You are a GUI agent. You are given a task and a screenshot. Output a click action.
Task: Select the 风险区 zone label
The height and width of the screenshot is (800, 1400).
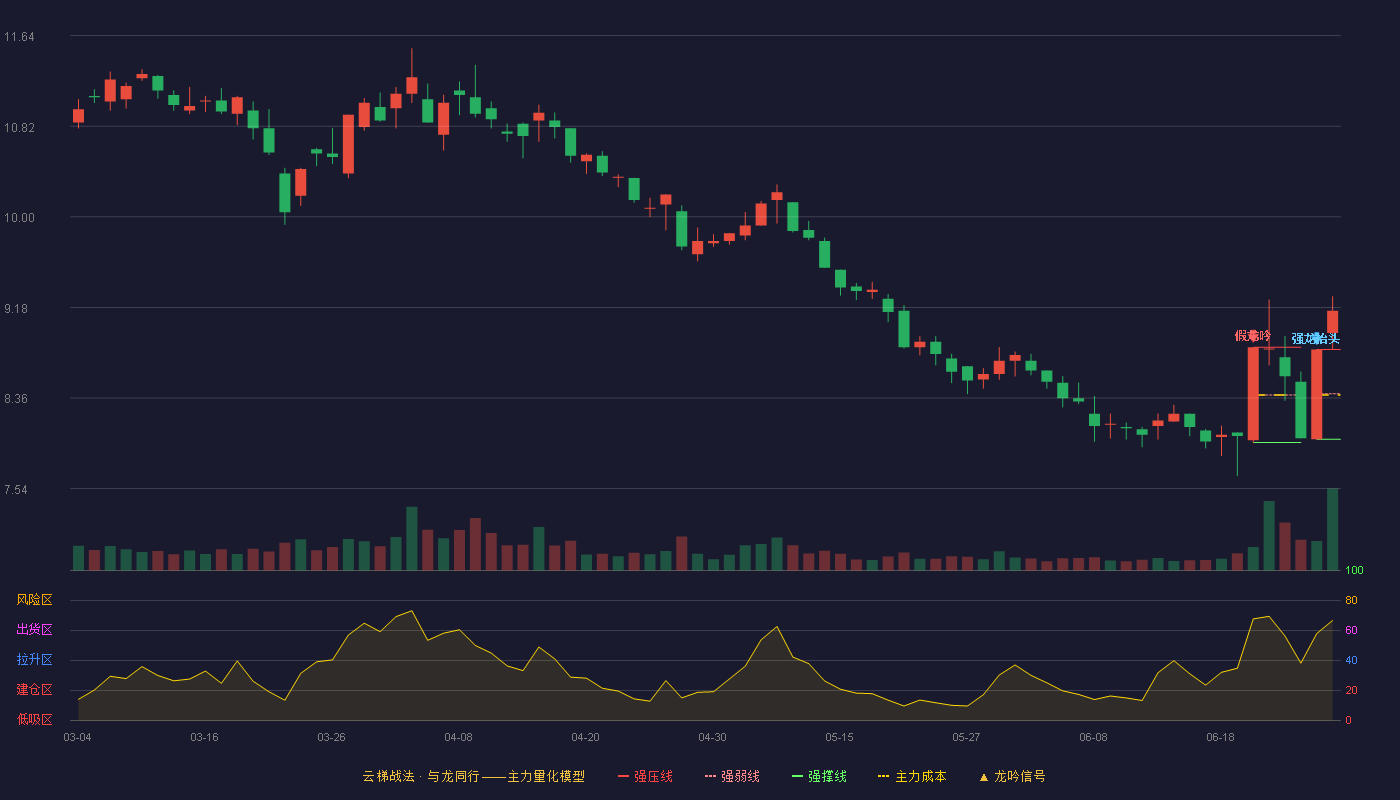pyautogui.click(x=35, y=600)
